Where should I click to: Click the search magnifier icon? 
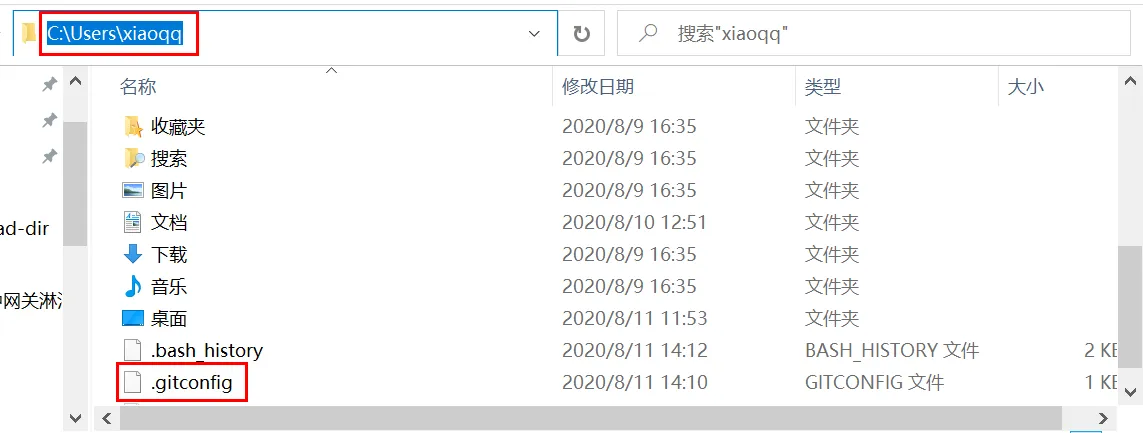pos(647,33)
